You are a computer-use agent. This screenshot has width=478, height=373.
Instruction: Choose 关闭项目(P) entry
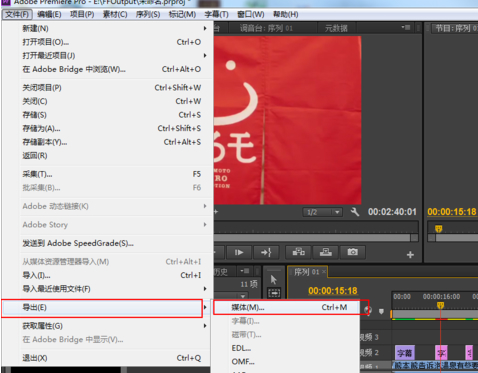(x=108, y=88)
